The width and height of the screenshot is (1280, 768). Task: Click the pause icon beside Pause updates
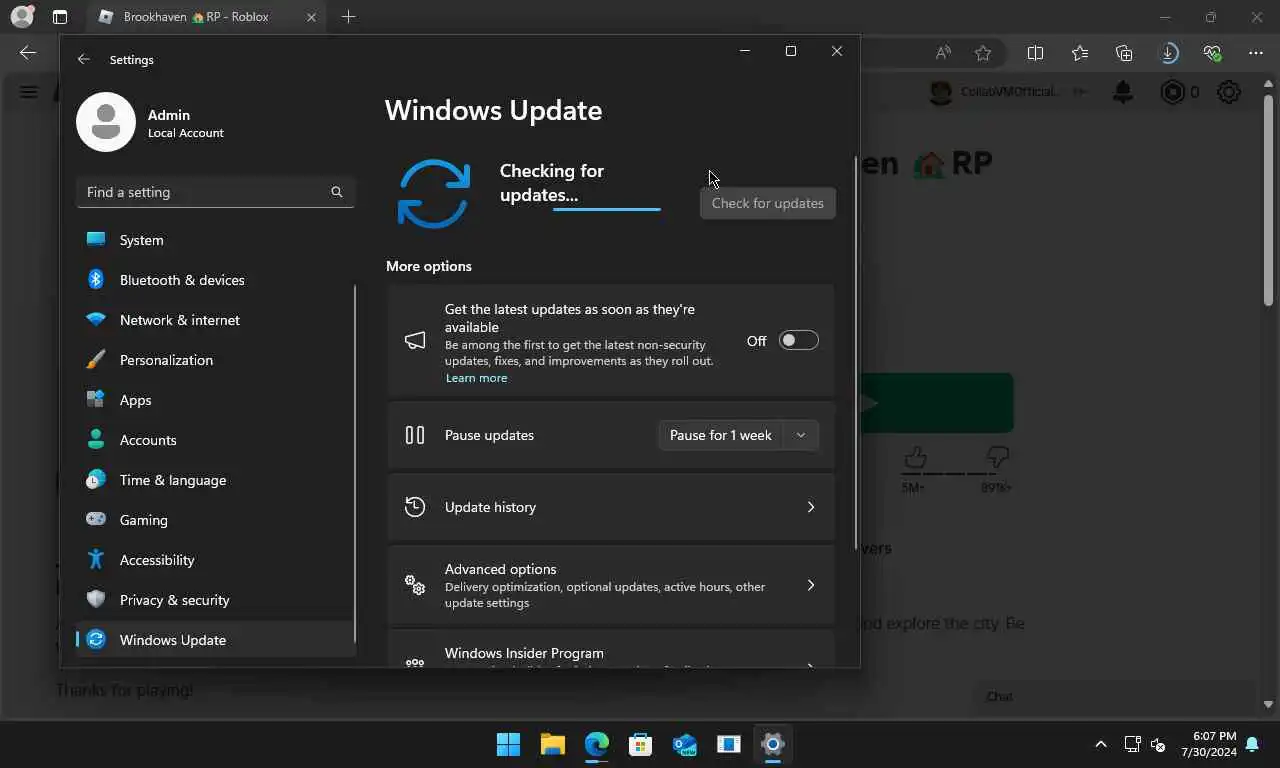coord(415,435)
